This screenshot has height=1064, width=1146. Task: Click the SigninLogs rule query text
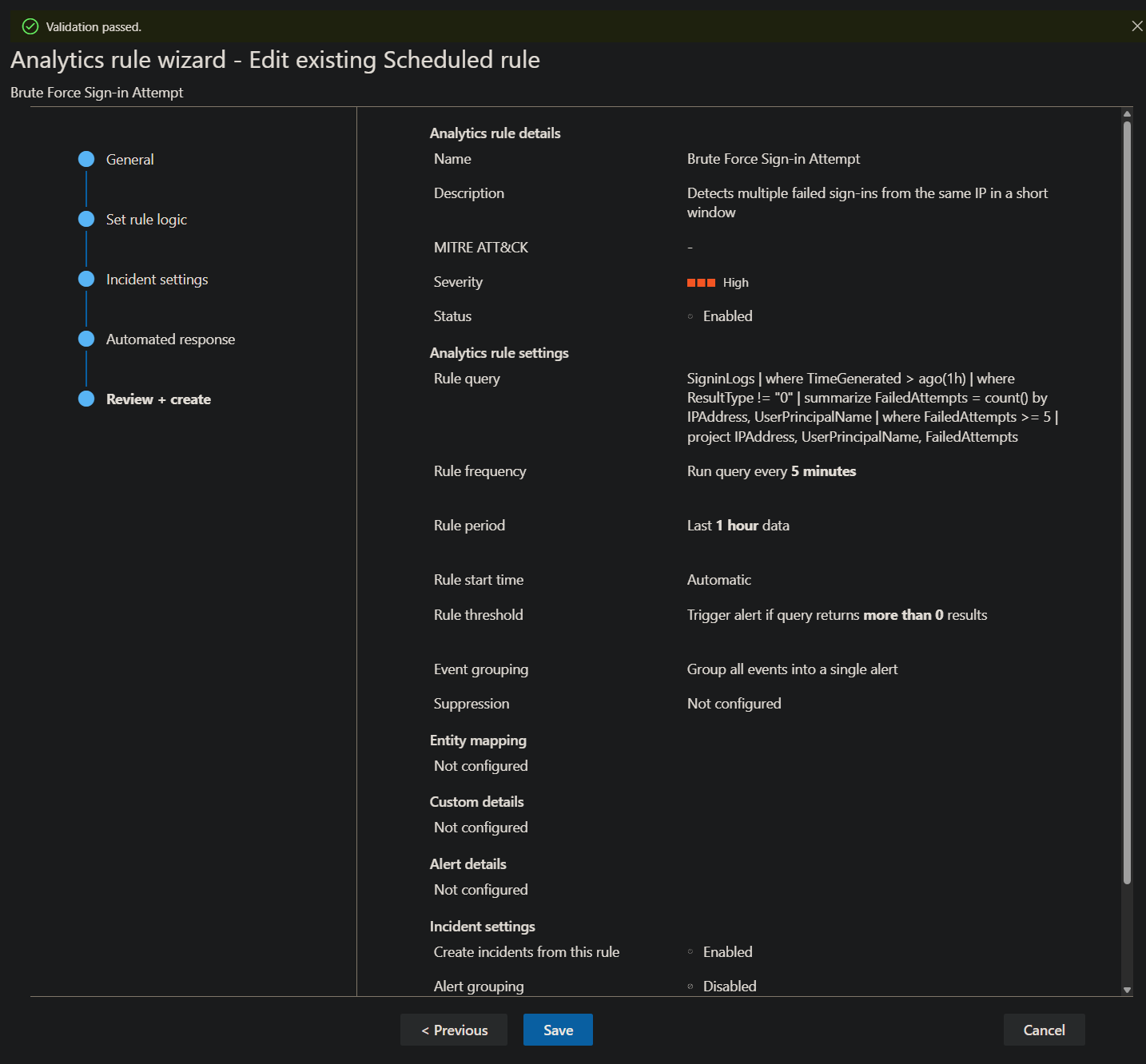873,407
